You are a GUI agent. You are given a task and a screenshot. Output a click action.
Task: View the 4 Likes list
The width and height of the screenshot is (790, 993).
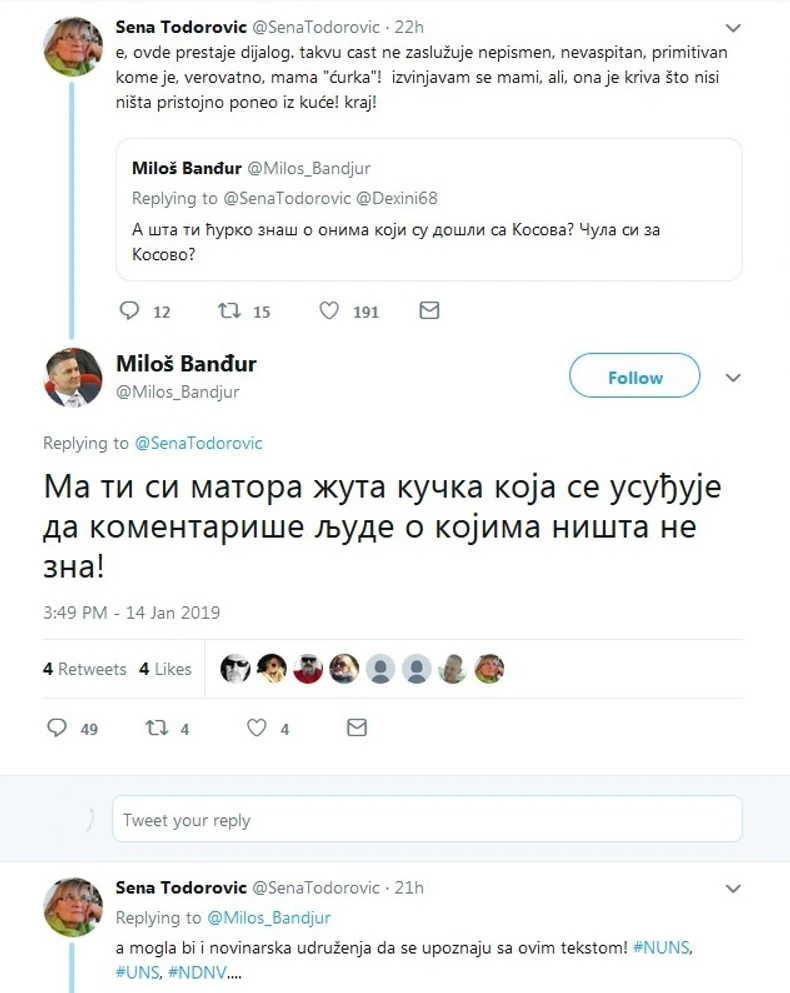pyautogui.click(x=165, y=669)
